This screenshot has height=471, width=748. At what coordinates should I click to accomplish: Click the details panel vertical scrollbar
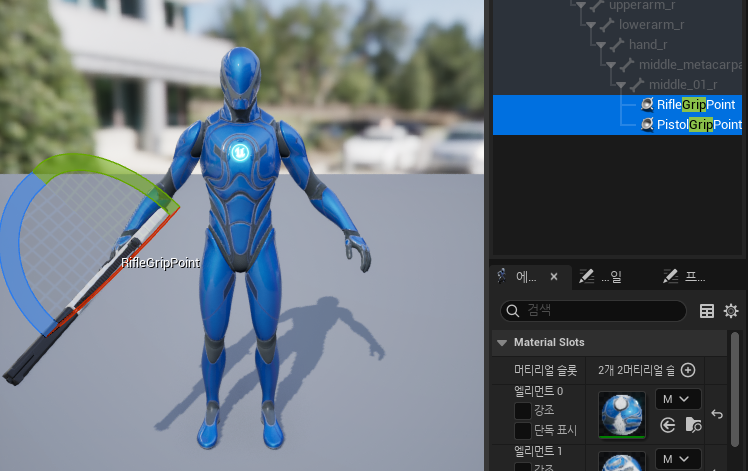[735, 389]
